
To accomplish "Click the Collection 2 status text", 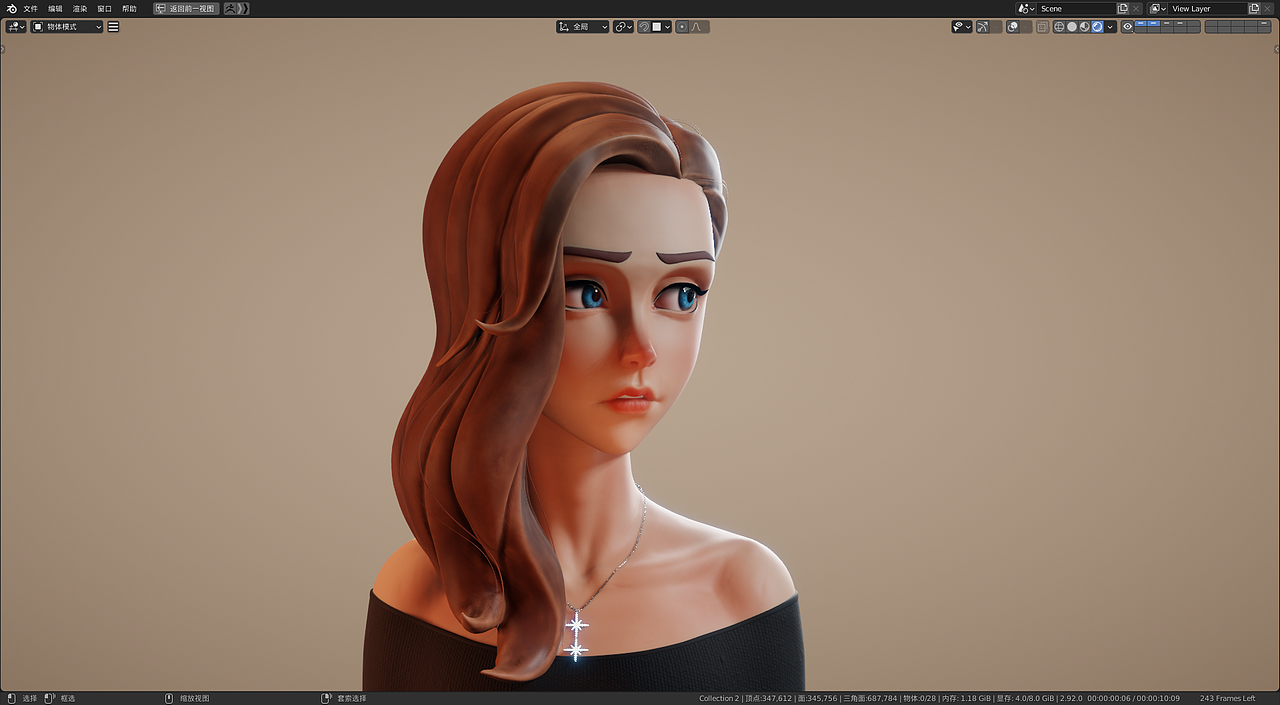I will pos(719,698).
